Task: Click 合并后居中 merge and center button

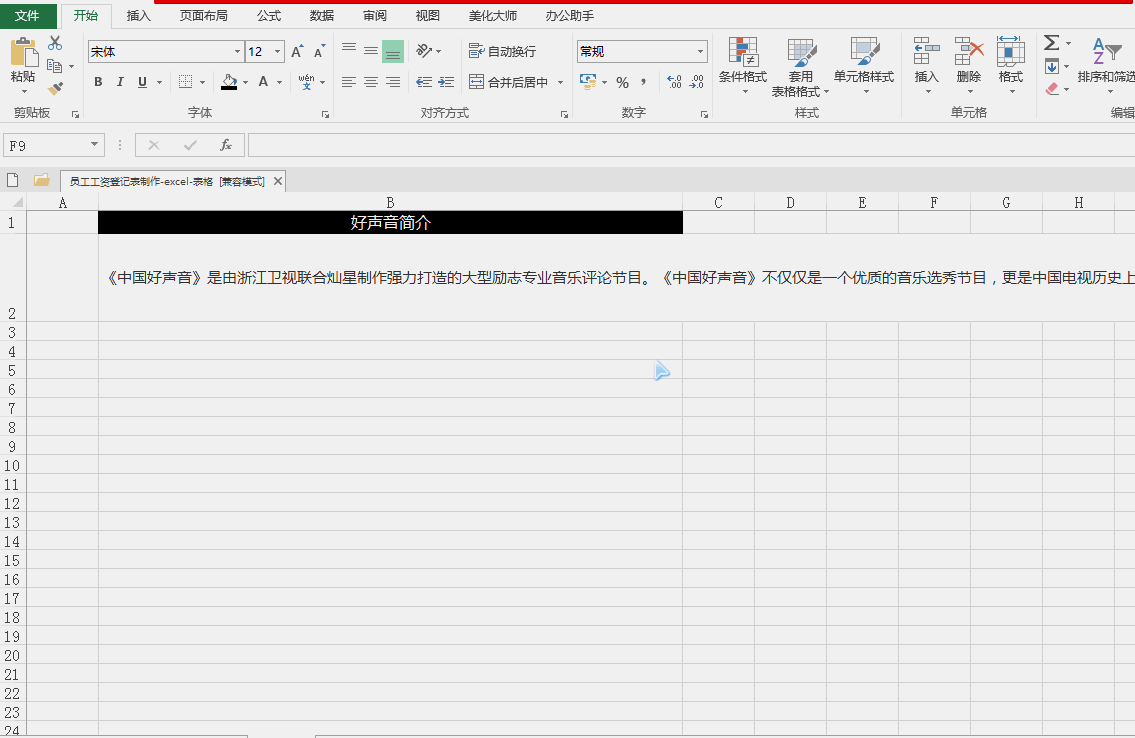Action: [509, 82]
